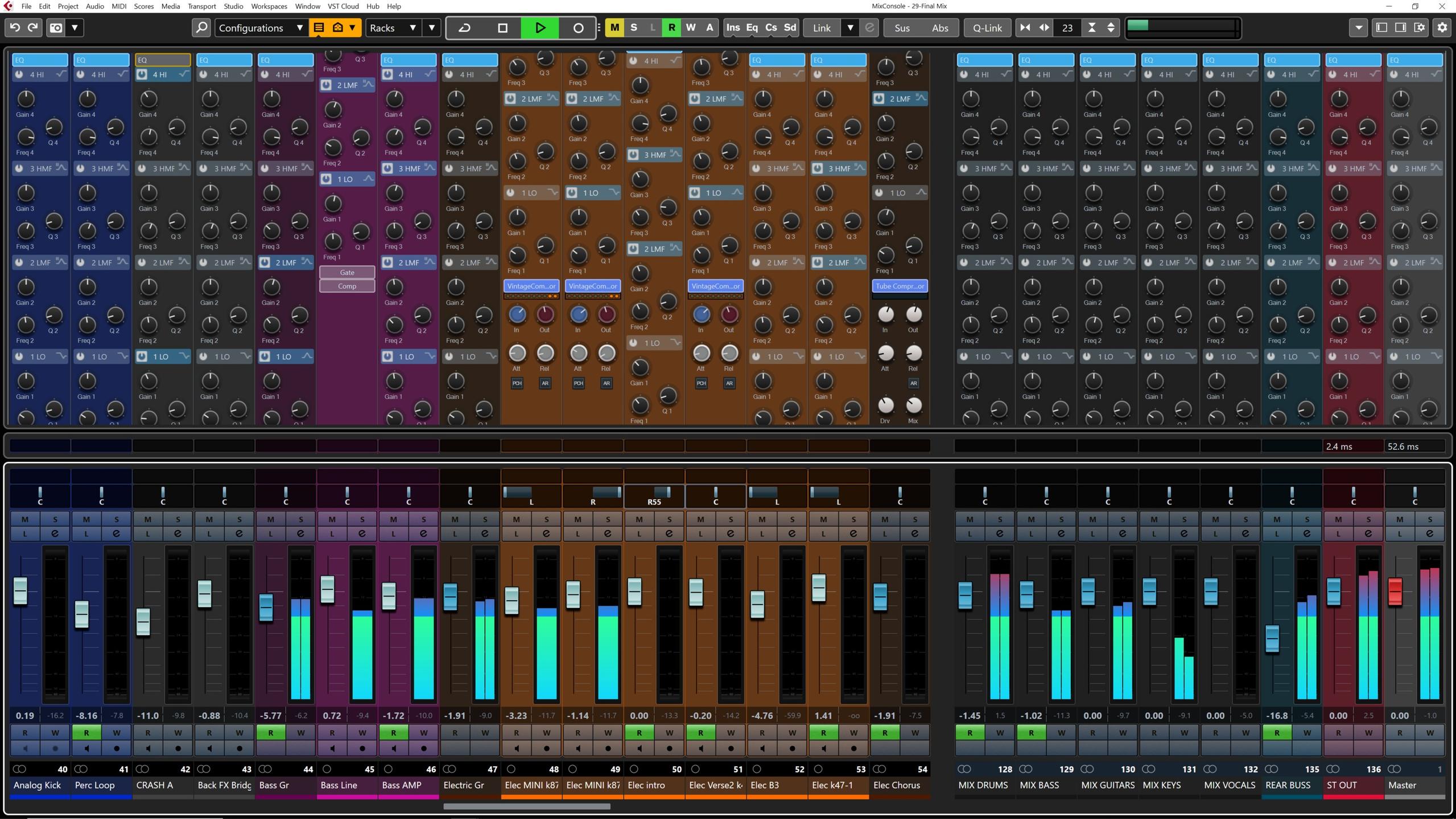Click the Record circle transport button
1456x819 pixels.
coord(578,27)
